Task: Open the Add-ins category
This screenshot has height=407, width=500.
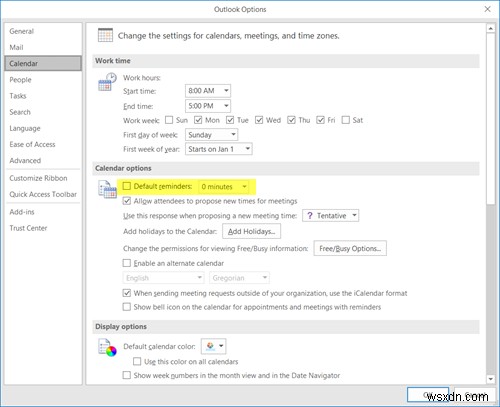Action: click(43, 212)
